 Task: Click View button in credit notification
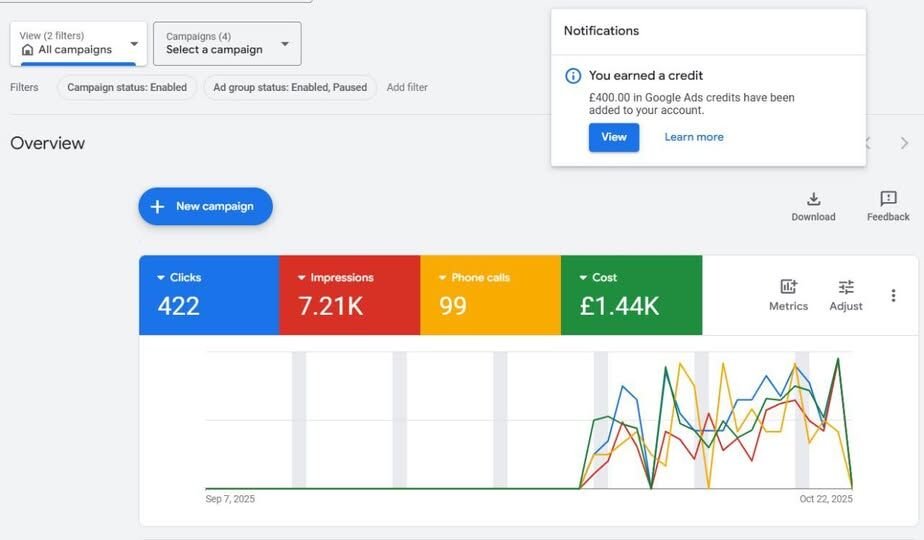[613, 137]
